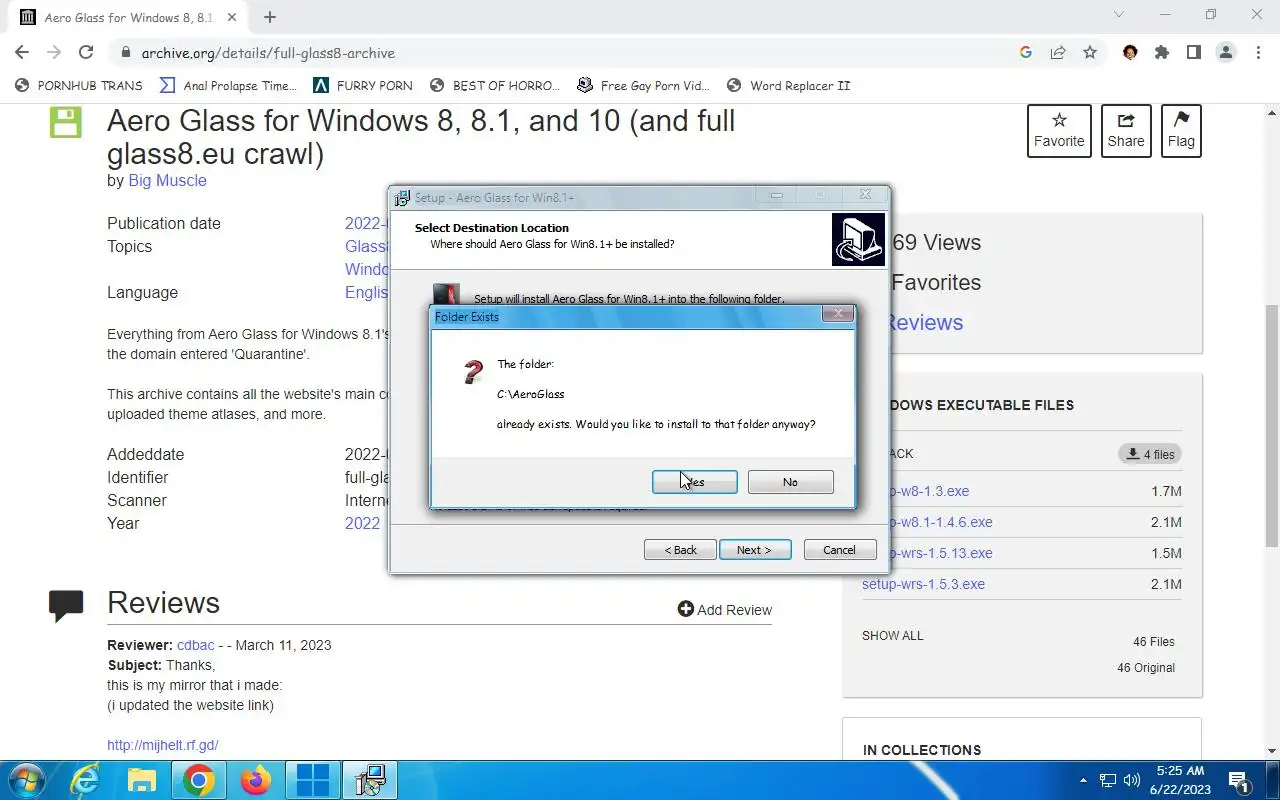Open Chrome extensions puzzle icon
Image resolution: width=1280 pixels, height=800 pixels.
pos(1162,53)
